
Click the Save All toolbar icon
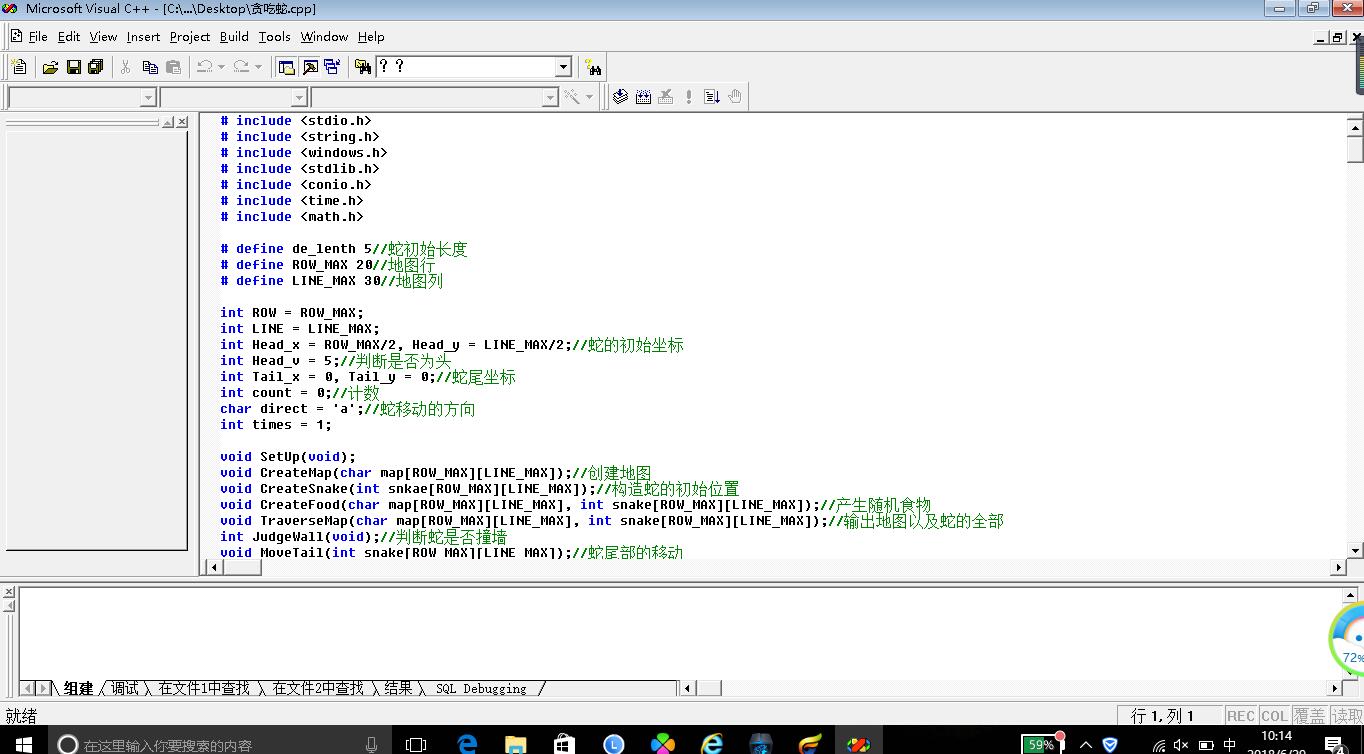point(96,67)
